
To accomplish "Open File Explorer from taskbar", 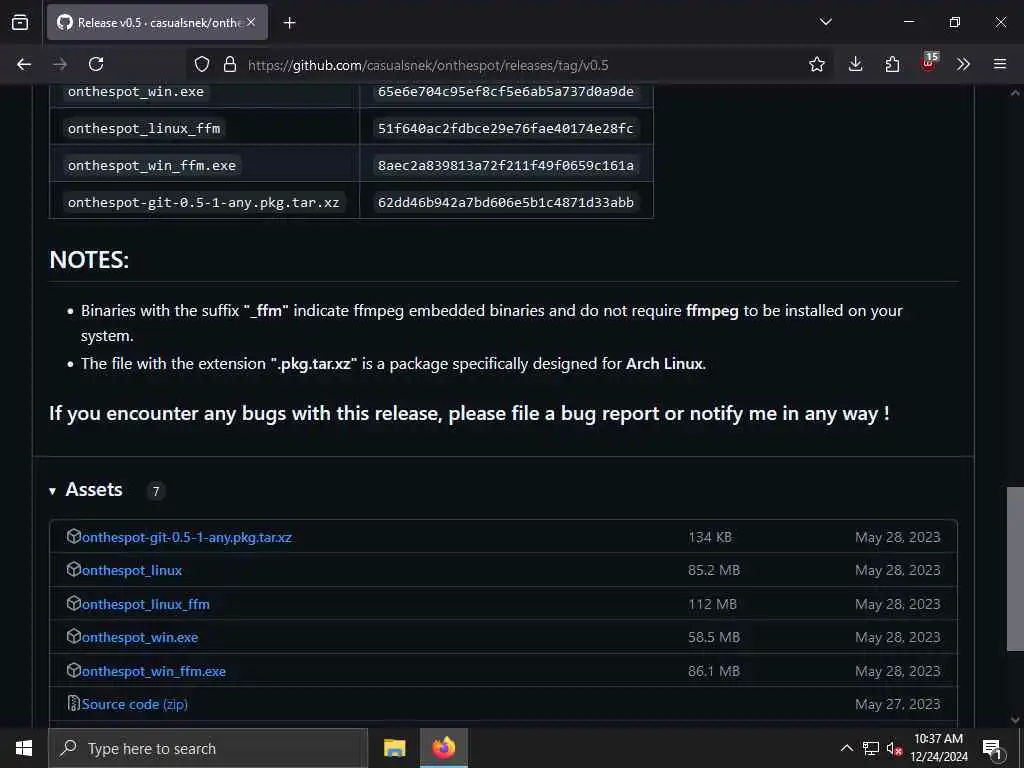I will [394, 748].
